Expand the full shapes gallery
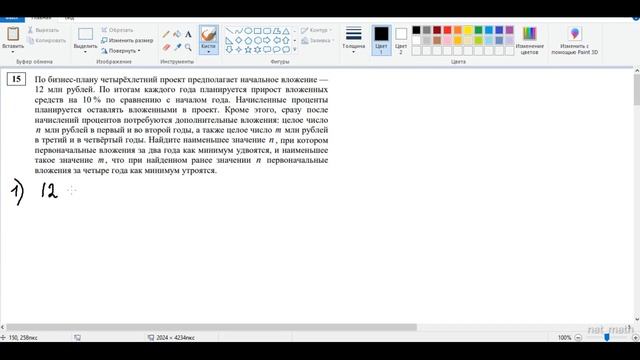Viewport: 640px width, 360px height. pos(295,50)
